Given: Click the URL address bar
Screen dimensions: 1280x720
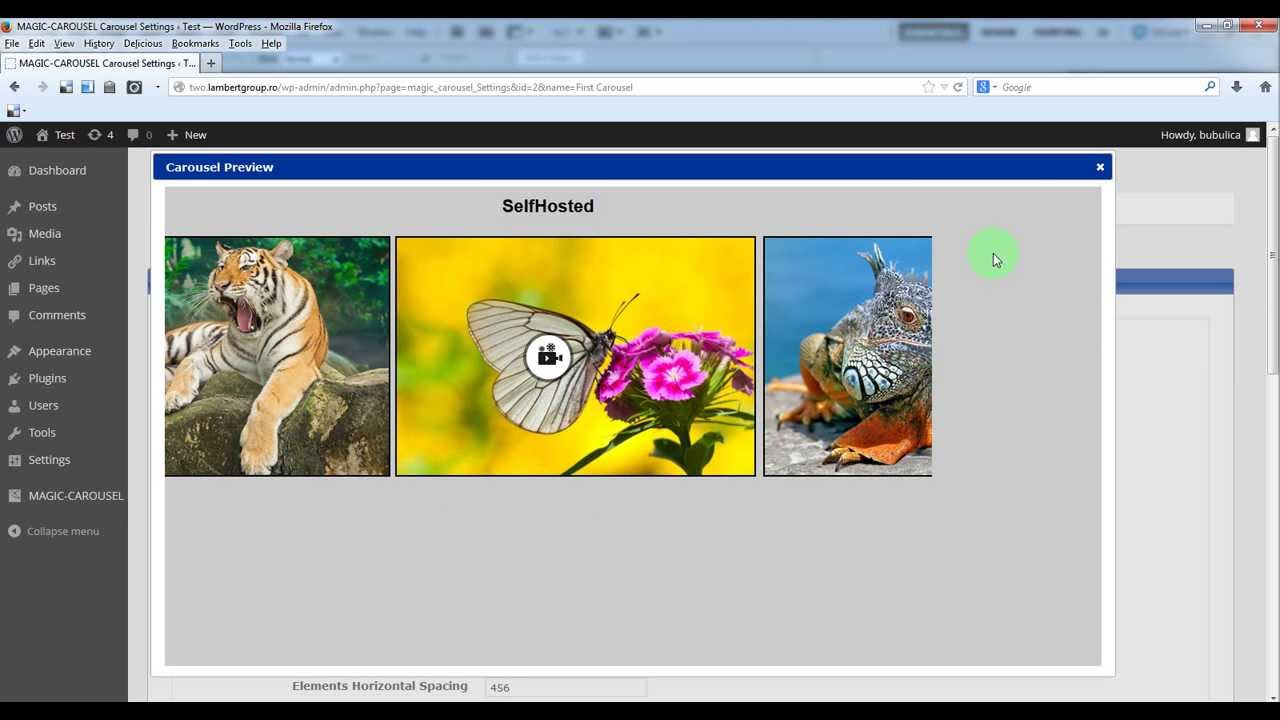Looking at the screenshot, I should tap(545, 87).
